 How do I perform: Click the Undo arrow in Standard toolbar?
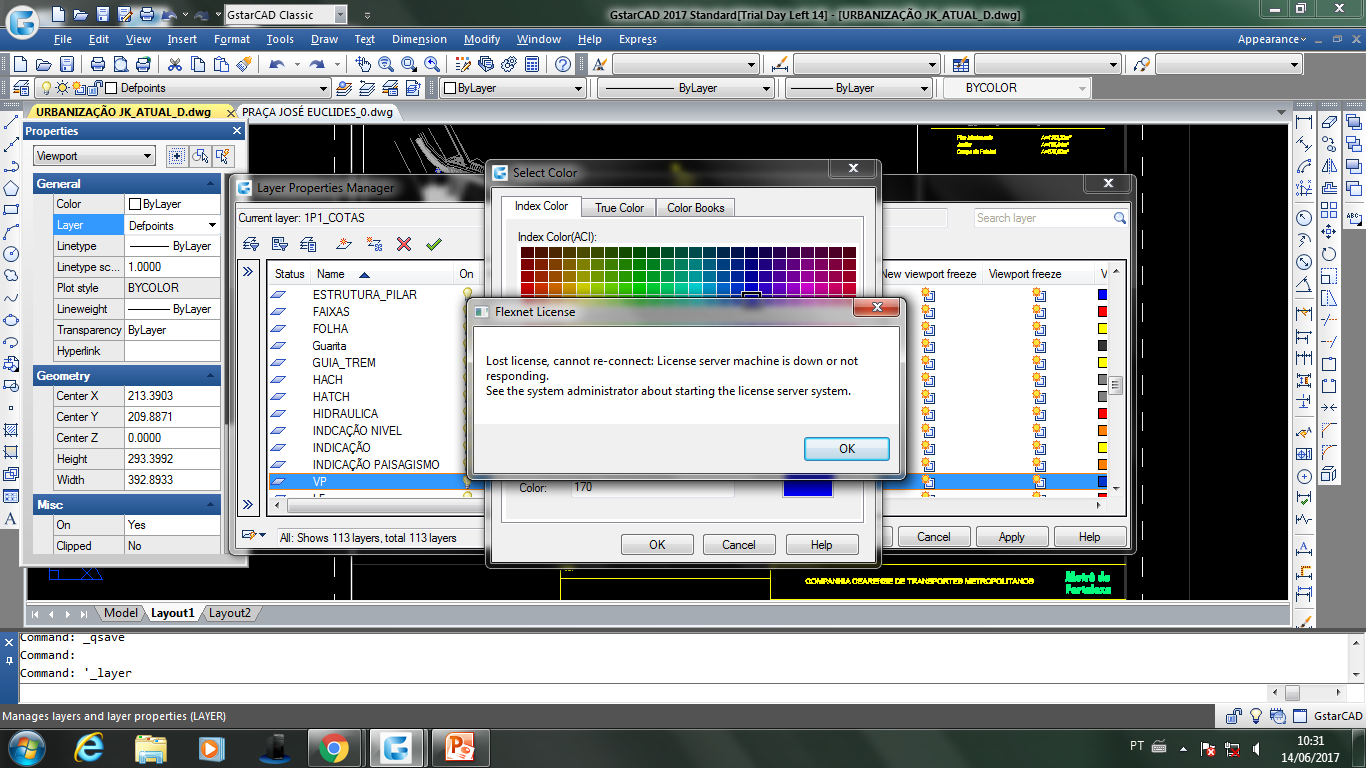[277, 64]
